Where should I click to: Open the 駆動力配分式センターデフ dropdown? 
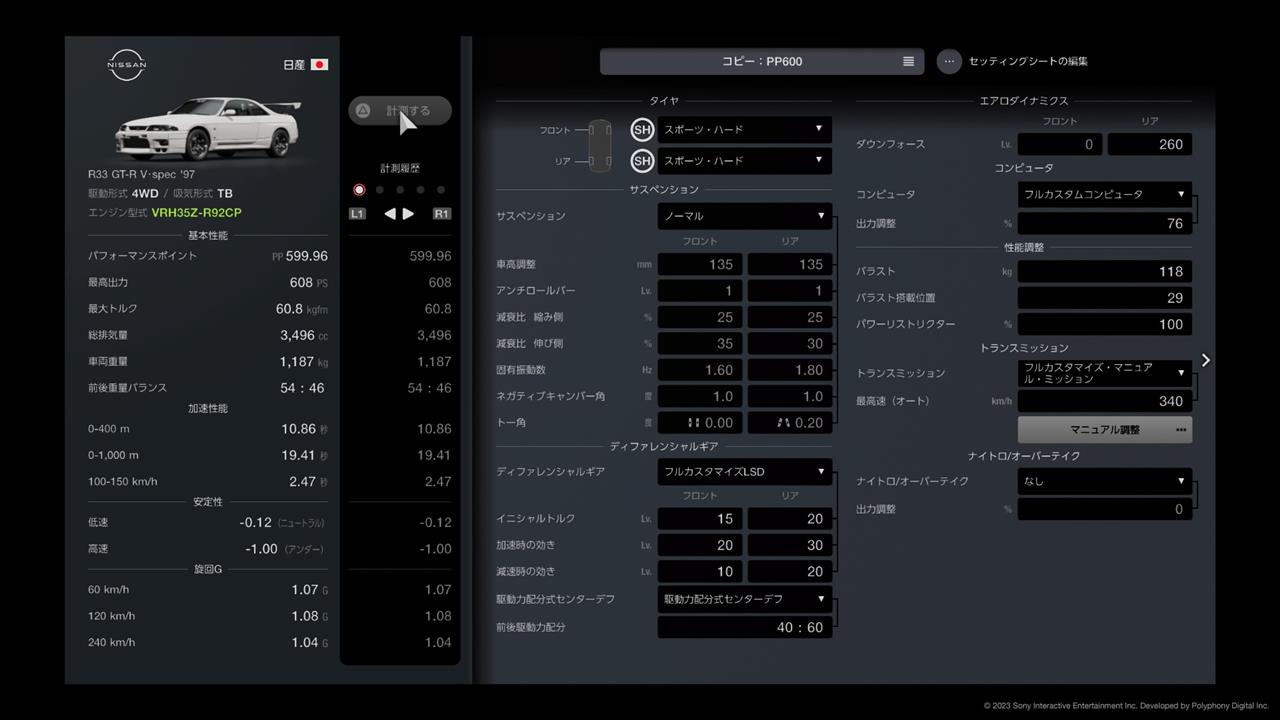pyautogui.click(x=745, y=599)
